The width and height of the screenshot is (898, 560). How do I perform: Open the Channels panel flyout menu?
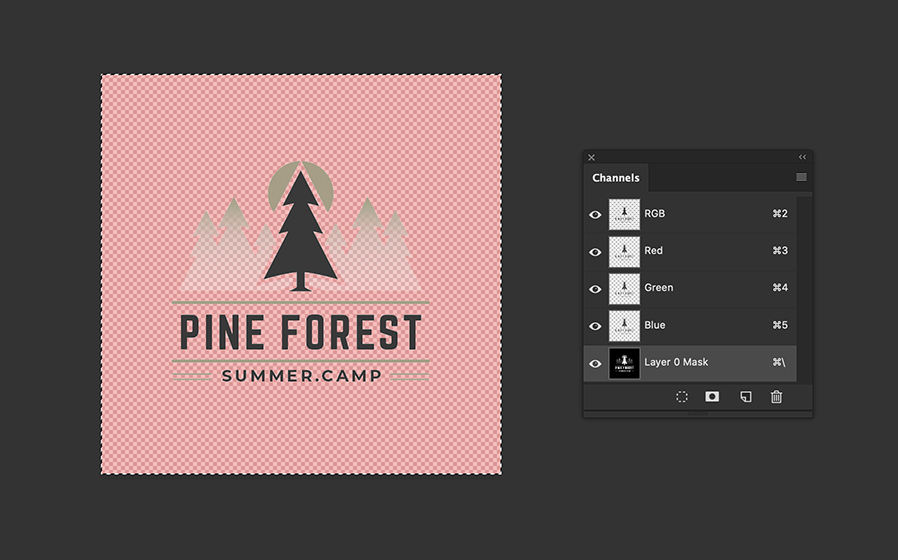coord(801,177)
